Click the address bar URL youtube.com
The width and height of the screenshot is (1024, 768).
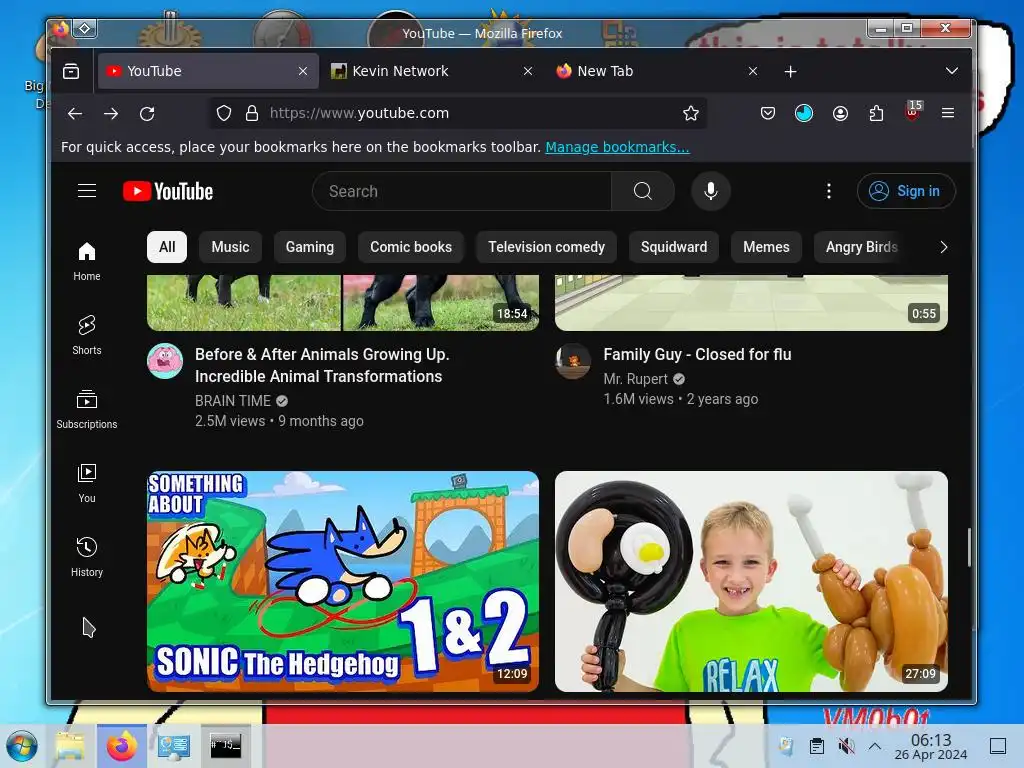(x=359, y=114)
